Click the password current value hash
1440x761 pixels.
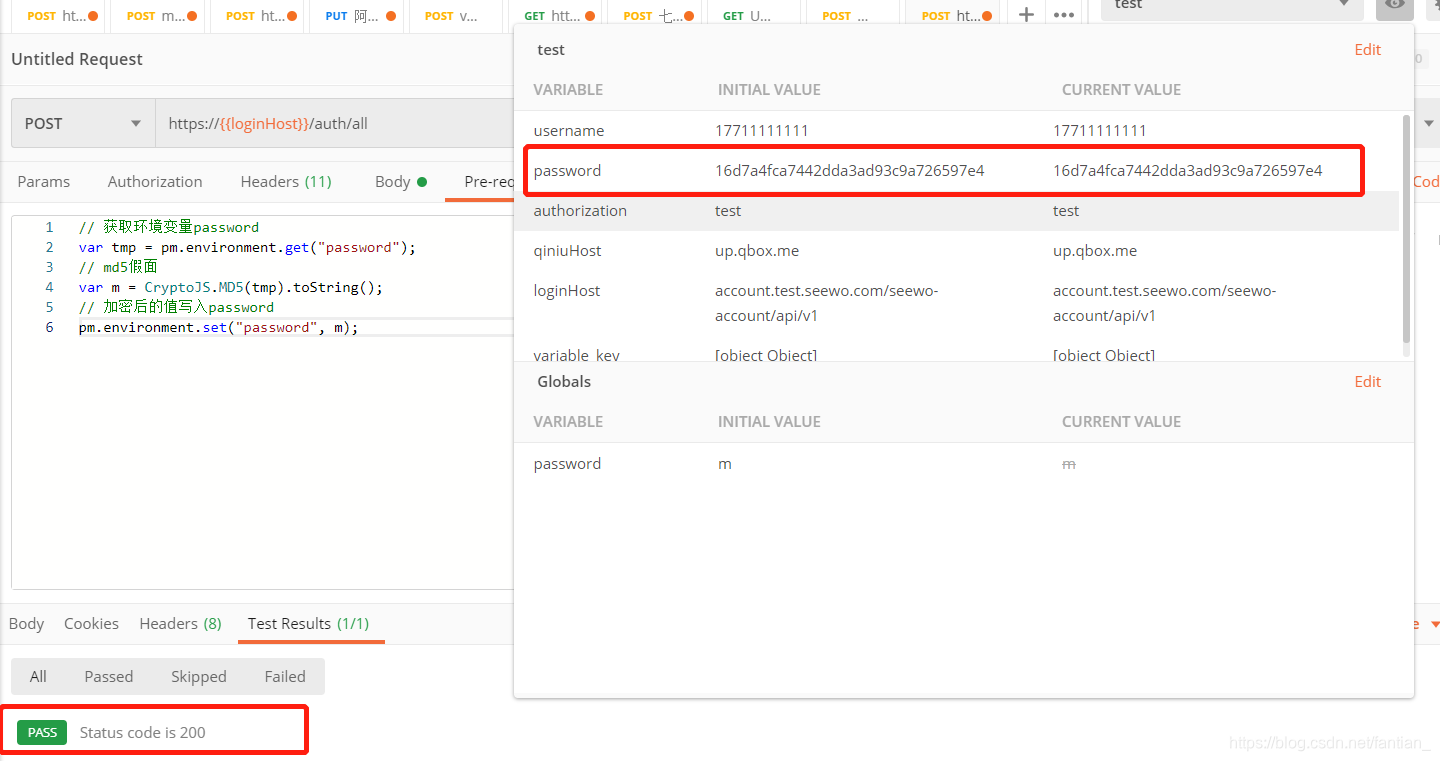point(1188,171)
